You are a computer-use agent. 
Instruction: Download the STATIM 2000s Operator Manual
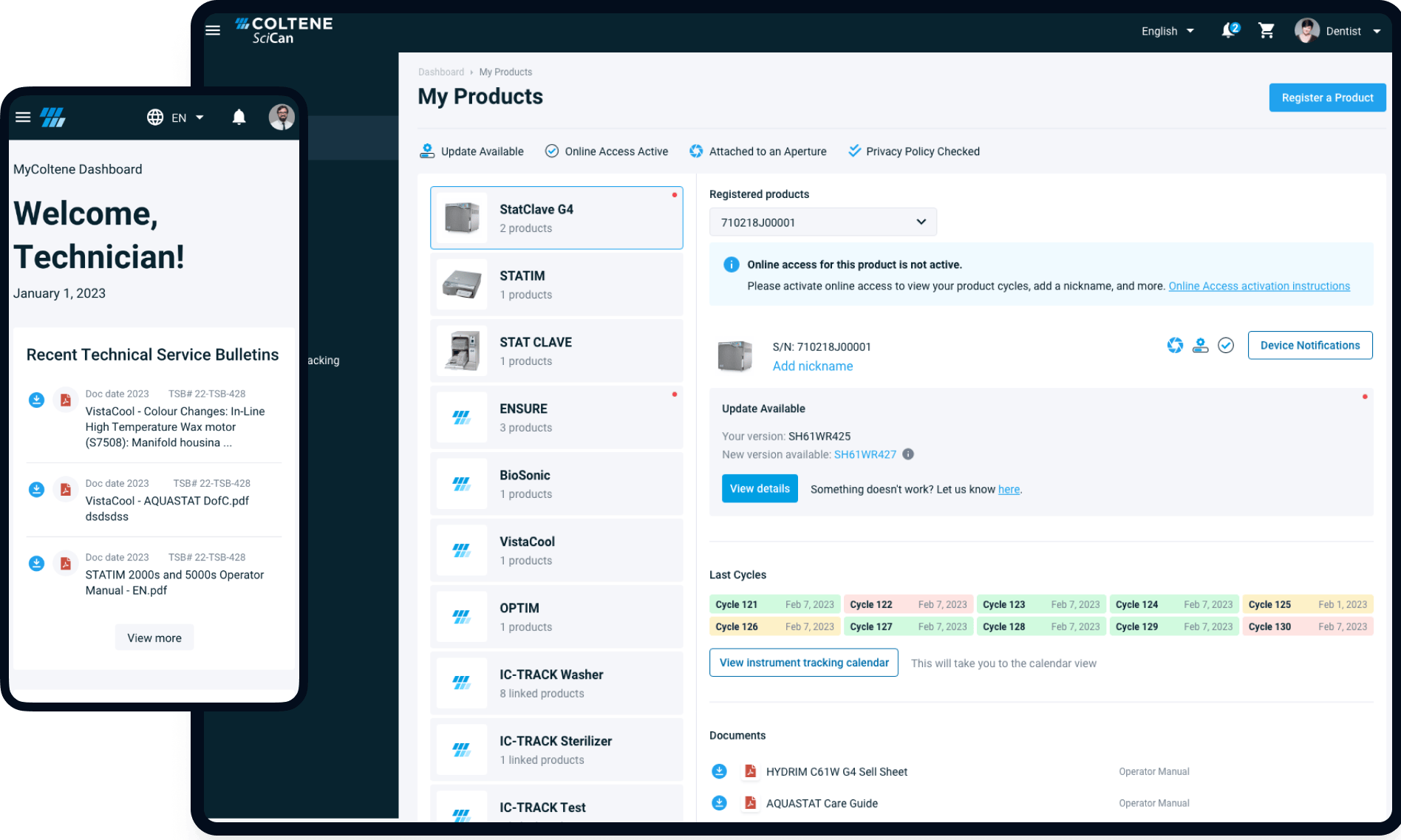[36, 564]
